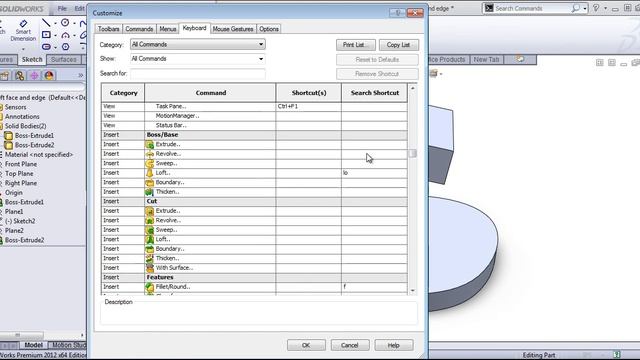Open the DisplayManager tab icon
The width and height of the screenshot is (640, 360).
coord(49,76)
